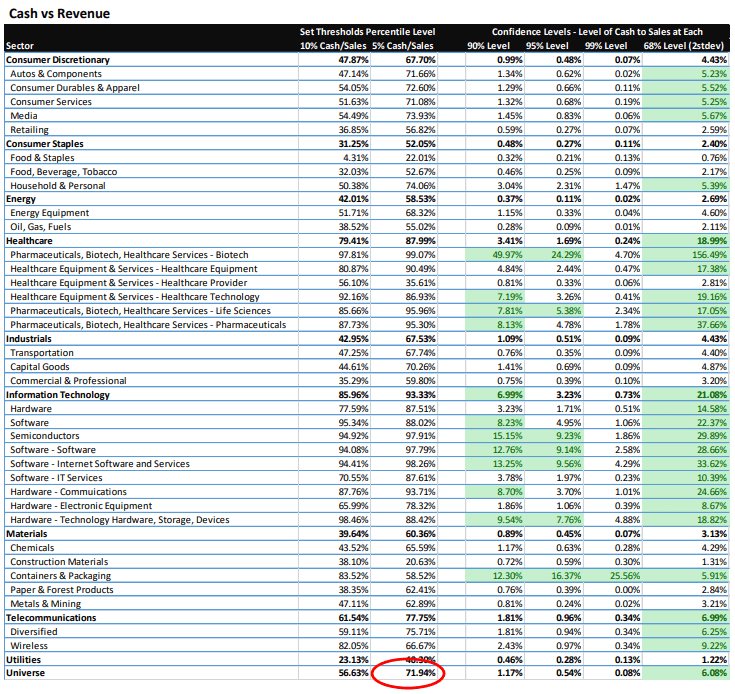Image resolution: width=735 pixels, height=694 pixels.
Task: Click the 'Healthcare Technology' row label
Action: coord(135,297)
